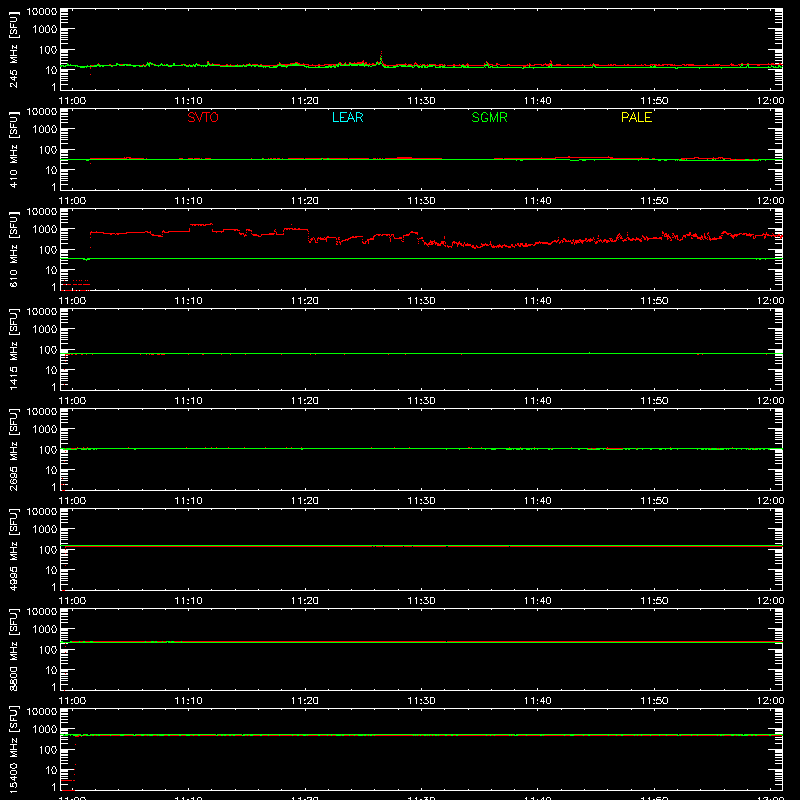
Task: Click the 11:00 time label under 610 MHz panel
Action: click(72, 301)
